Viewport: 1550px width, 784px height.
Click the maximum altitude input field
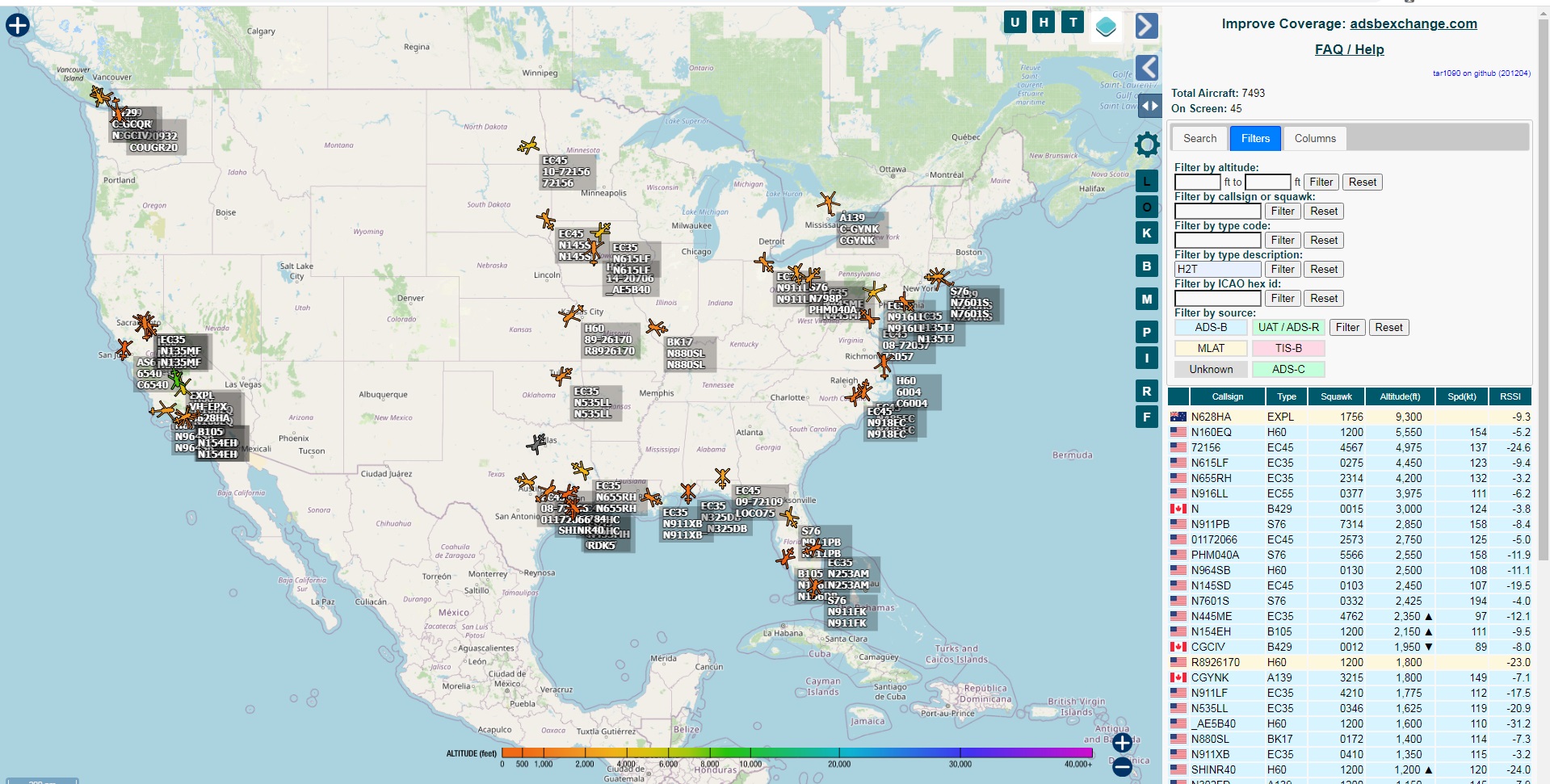pyautogui.click(x=1267, y=182)
